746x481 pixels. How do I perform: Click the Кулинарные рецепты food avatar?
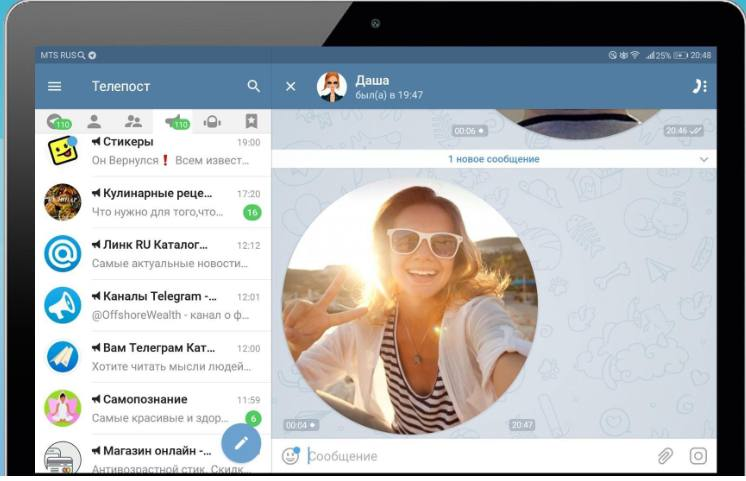pyautogui.click(x=63, y=202)
